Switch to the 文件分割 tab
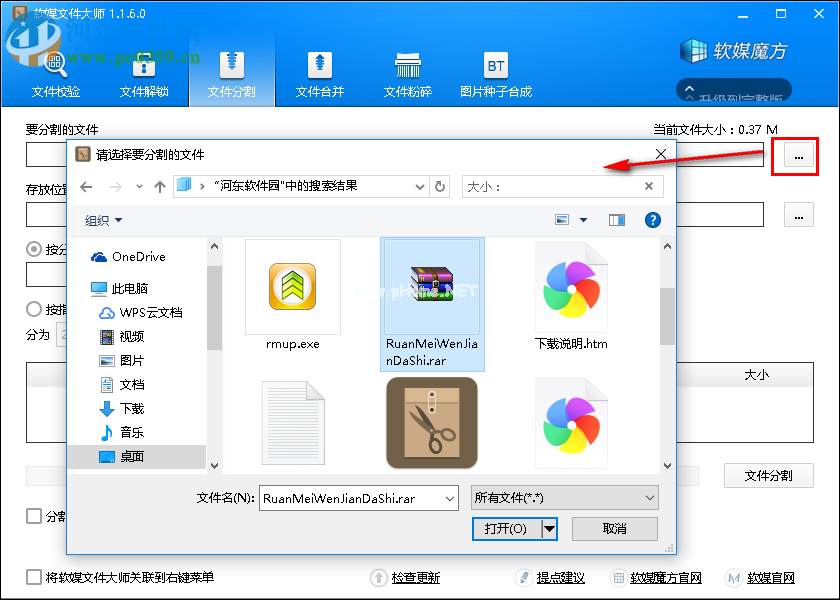This screenshot has height=600, width=840. tap(231, 70)
